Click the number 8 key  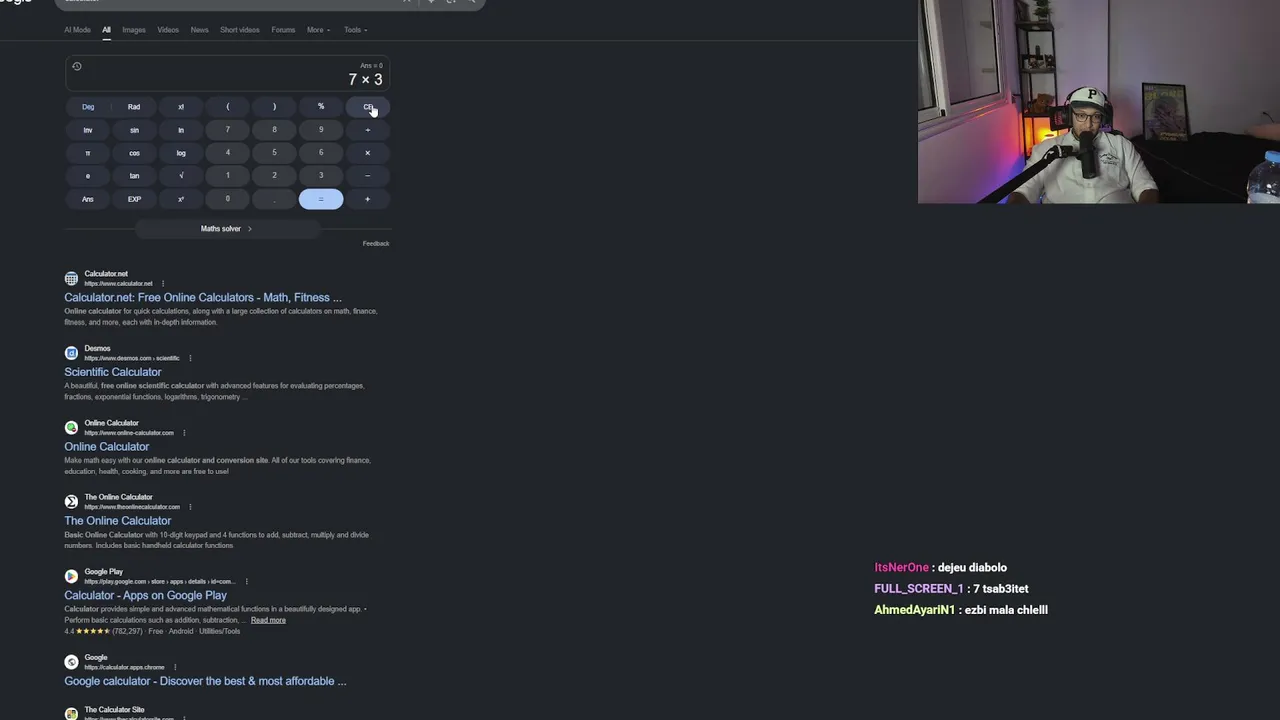[x=274, y=130]
